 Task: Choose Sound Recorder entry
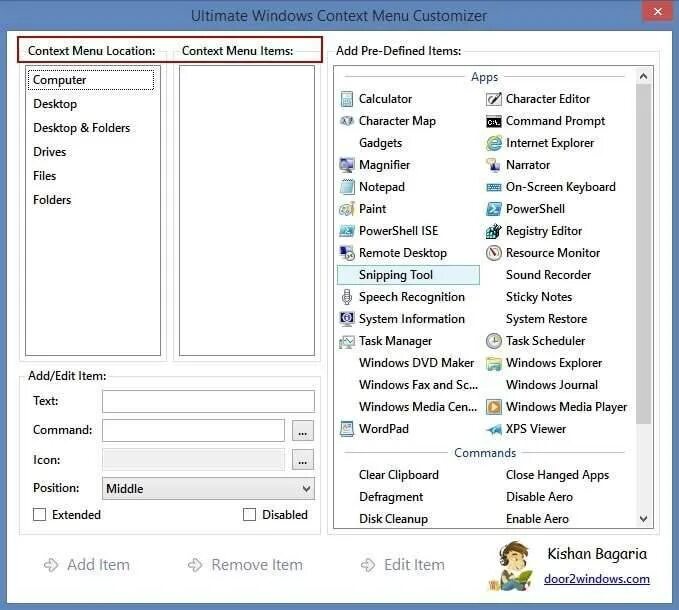pyautogui.click(x=549, y=275)
